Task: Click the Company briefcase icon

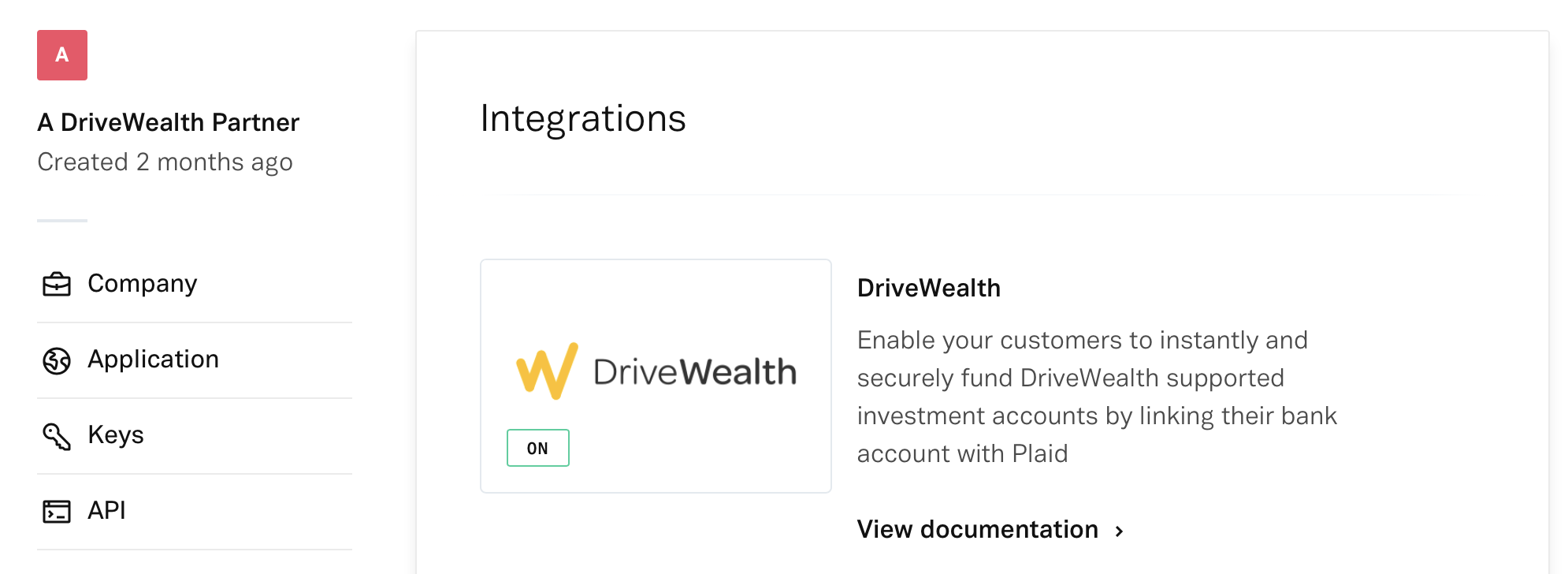Action: (57, 284)
